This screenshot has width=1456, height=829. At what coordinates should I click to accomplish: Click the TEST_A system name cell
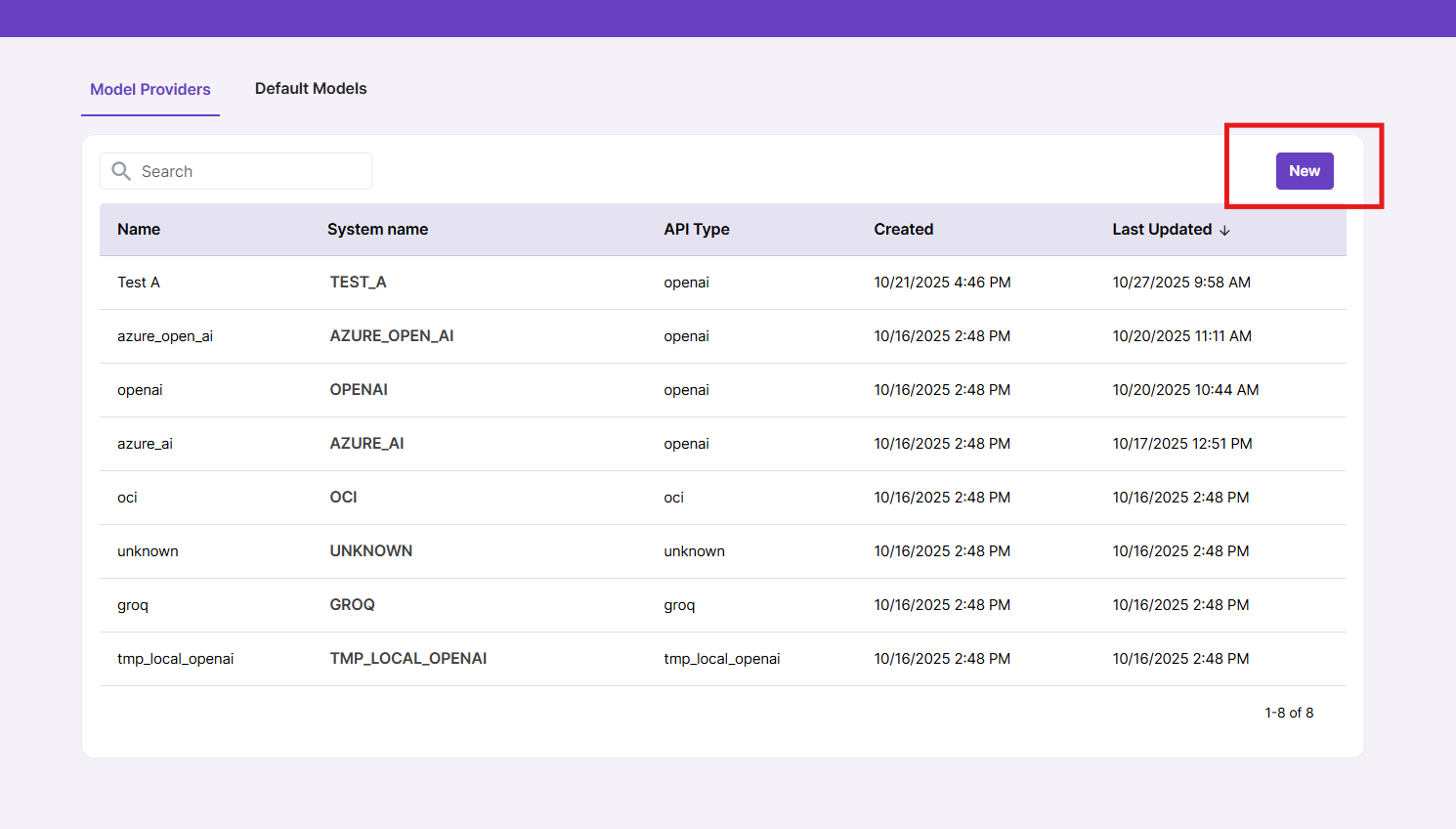click(358, 283)
